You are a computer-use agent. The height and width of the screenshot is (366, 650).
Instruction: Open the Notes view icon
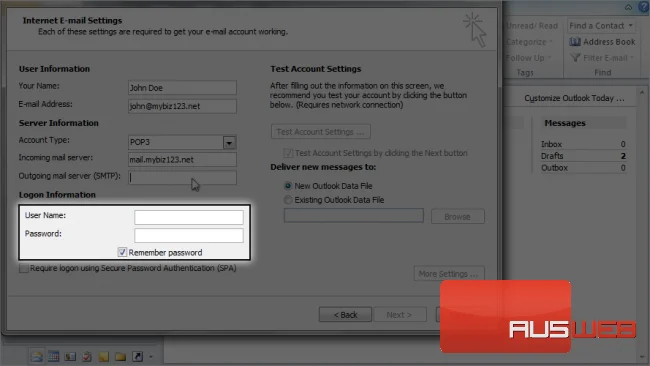click(104, 356)
